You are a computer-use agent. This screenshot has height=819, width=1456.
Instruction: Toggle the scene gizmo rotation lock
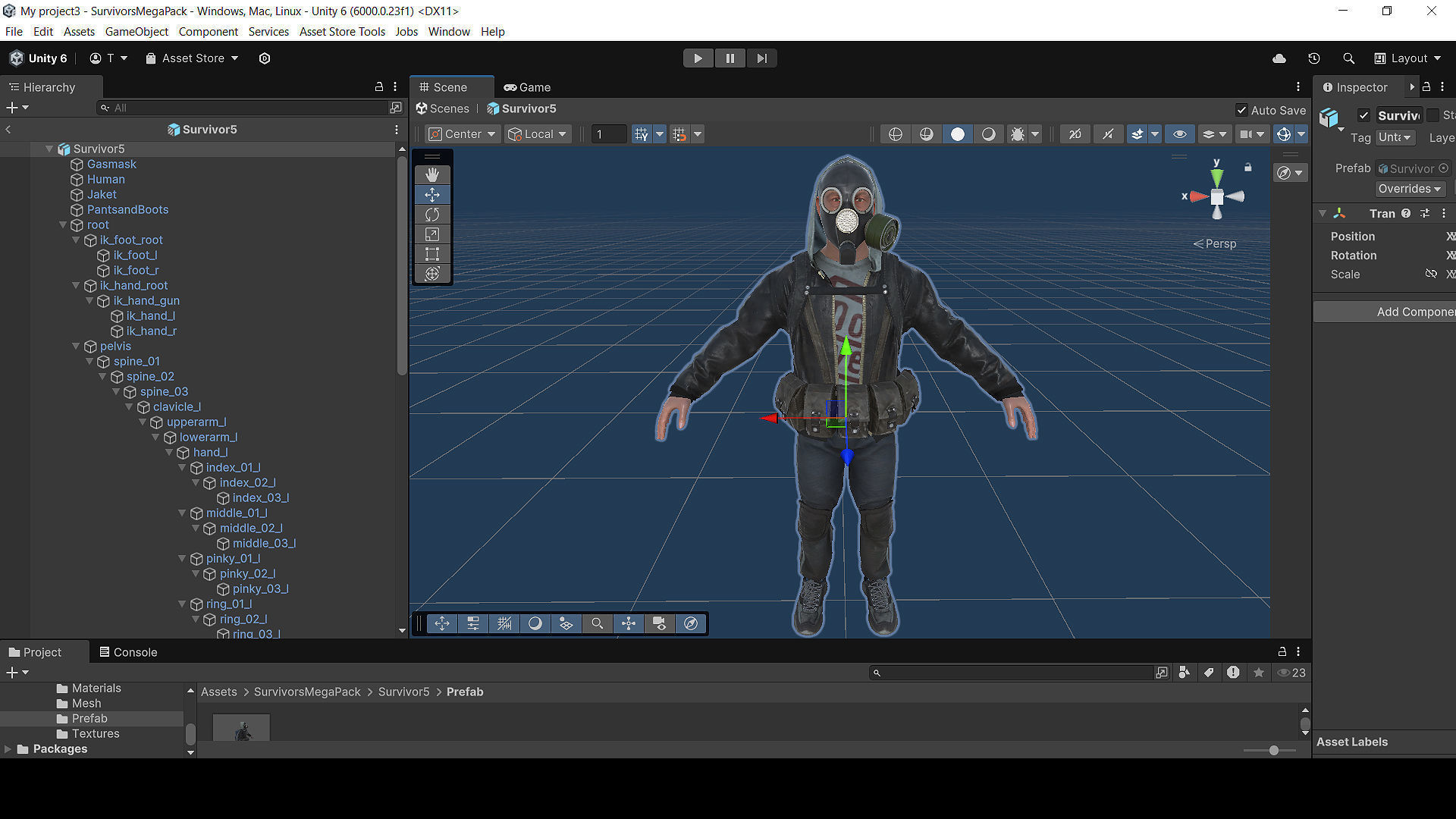pyautogui.click(x=1248, y=167)
